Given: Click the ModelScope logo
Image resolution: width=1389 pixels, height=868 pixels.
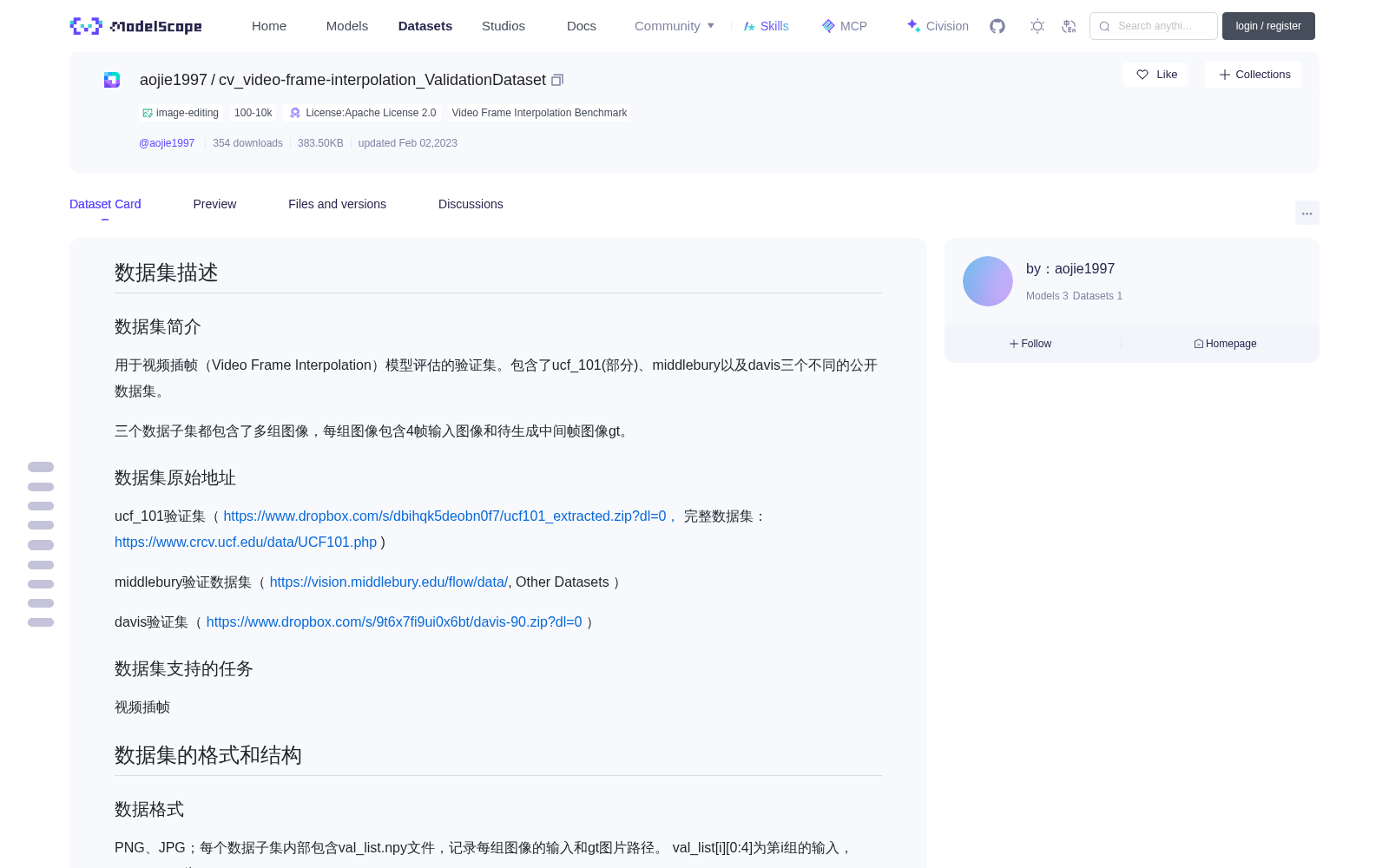Looking at the screenshot, I should [x=135, y=26].
